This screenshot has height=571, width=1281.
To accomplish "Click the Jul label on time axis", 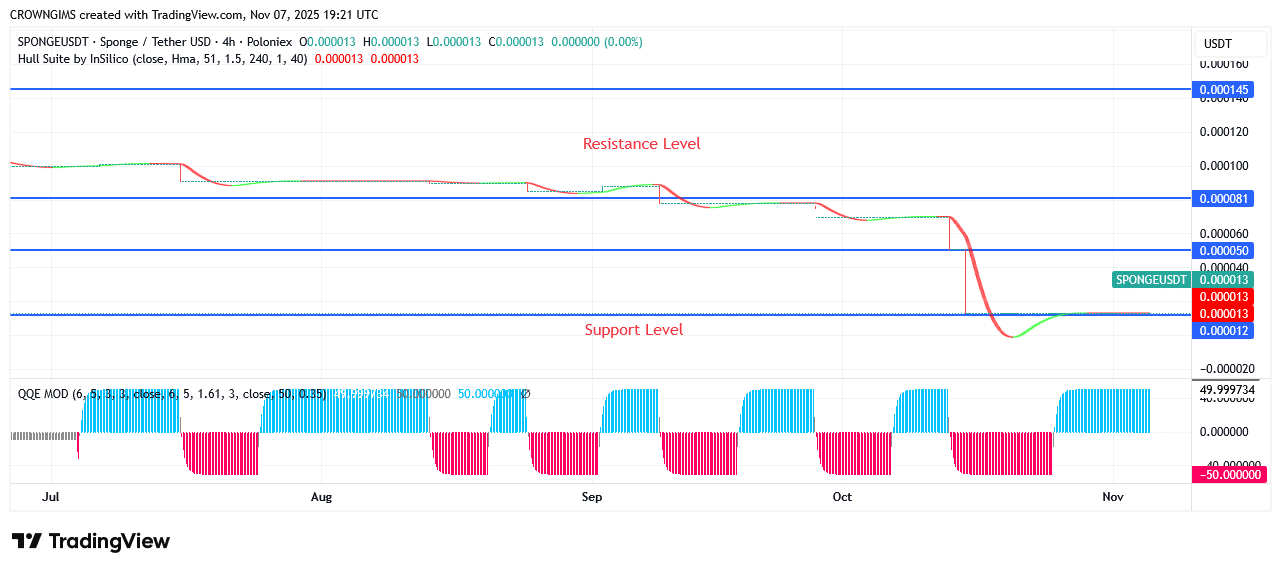I will click(x=51, y=497).
